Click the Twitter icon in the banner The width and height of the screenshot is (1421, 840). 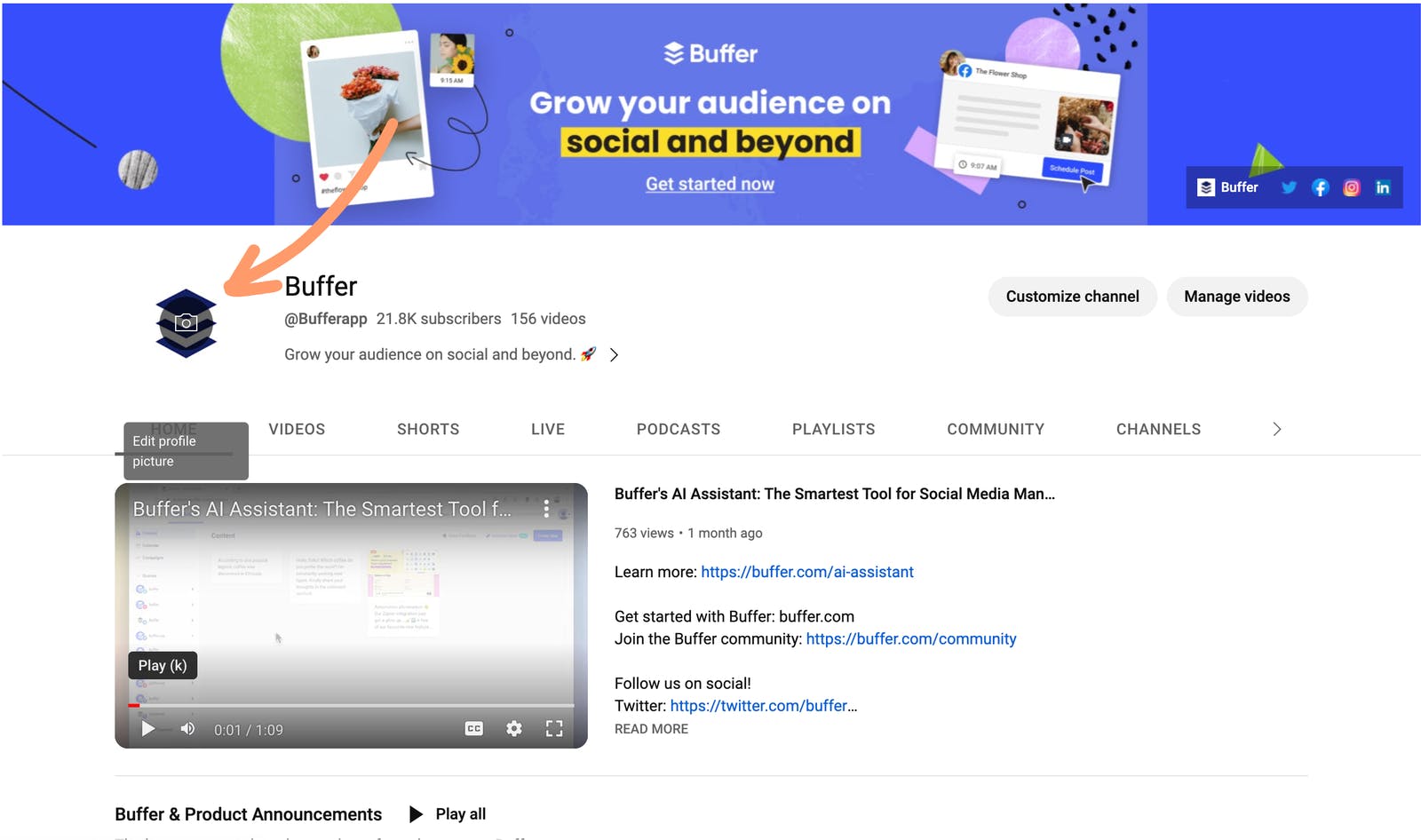click(x=1289, y=187)
